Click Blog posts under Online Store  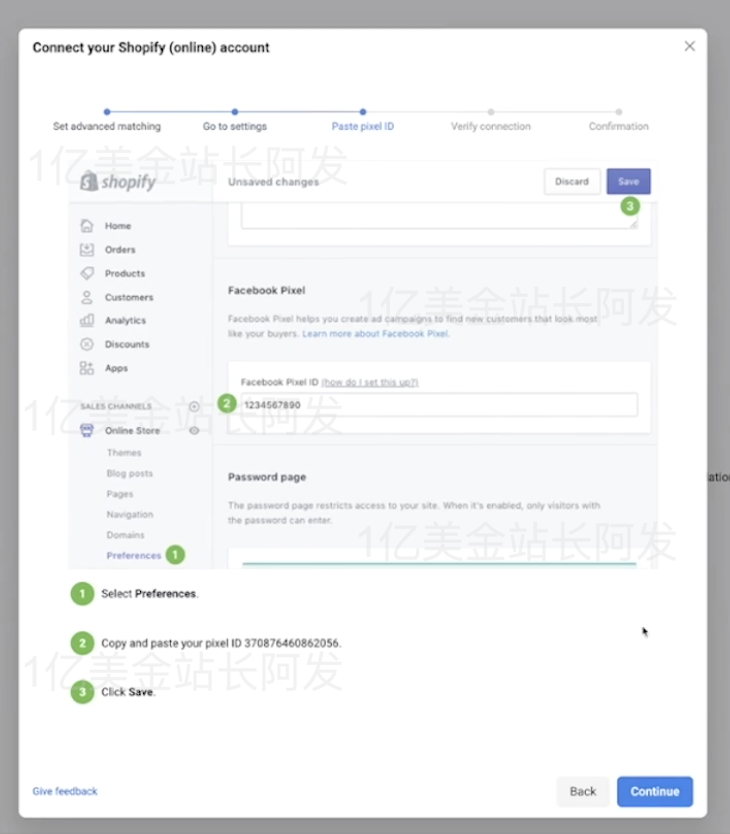pos(129,473)
